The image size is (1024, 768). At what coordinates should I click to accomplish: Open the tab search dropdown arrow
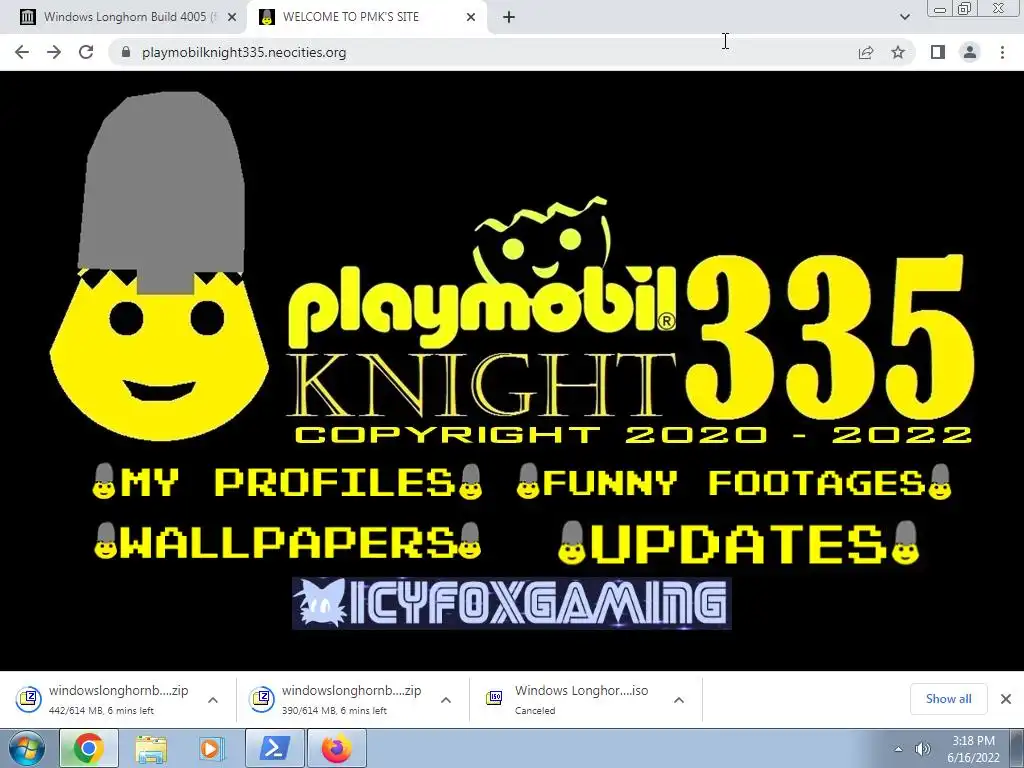904,17
